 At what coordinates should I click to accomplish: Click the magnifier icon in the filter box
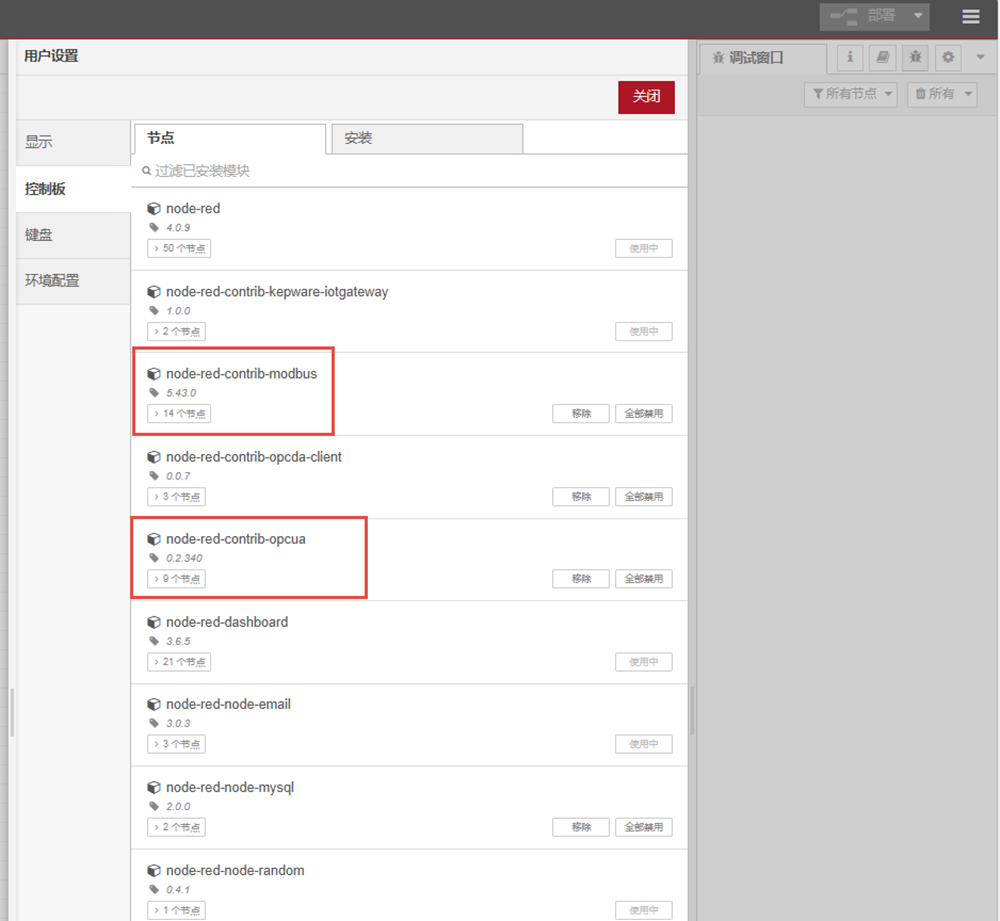tap(147, 171)
